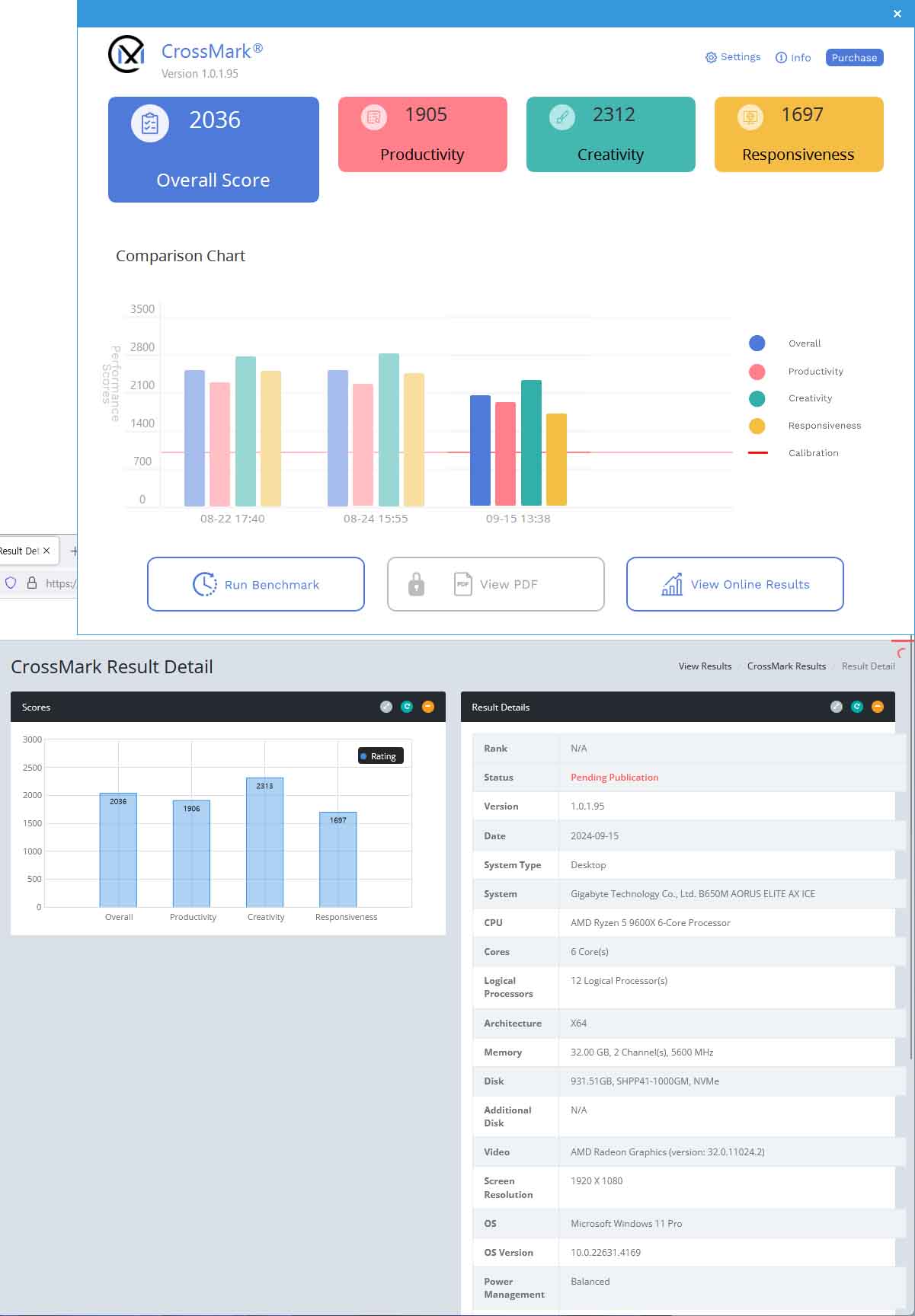This screenshot has height=1316, width=915.
Task: Click the Overall Score clipboard icon
Action: [150, 123]
